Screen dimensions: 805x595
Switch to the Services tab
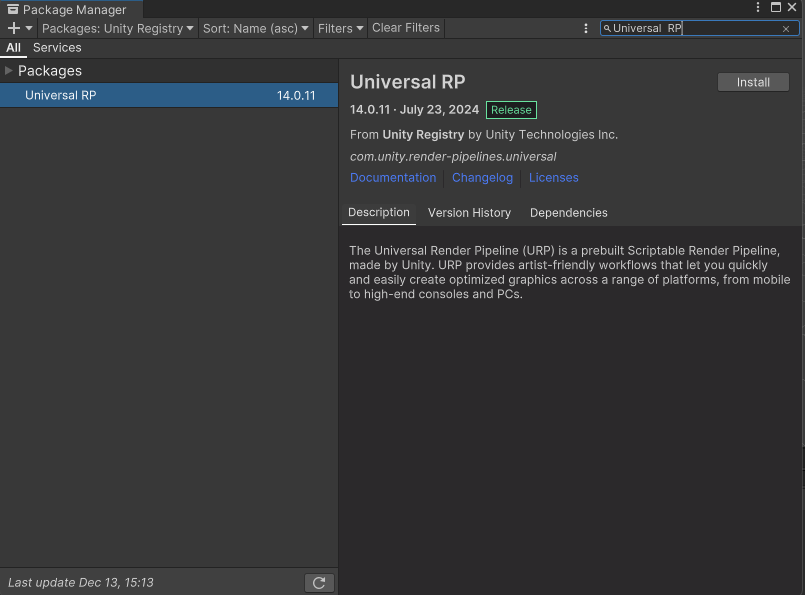(57, 48)
